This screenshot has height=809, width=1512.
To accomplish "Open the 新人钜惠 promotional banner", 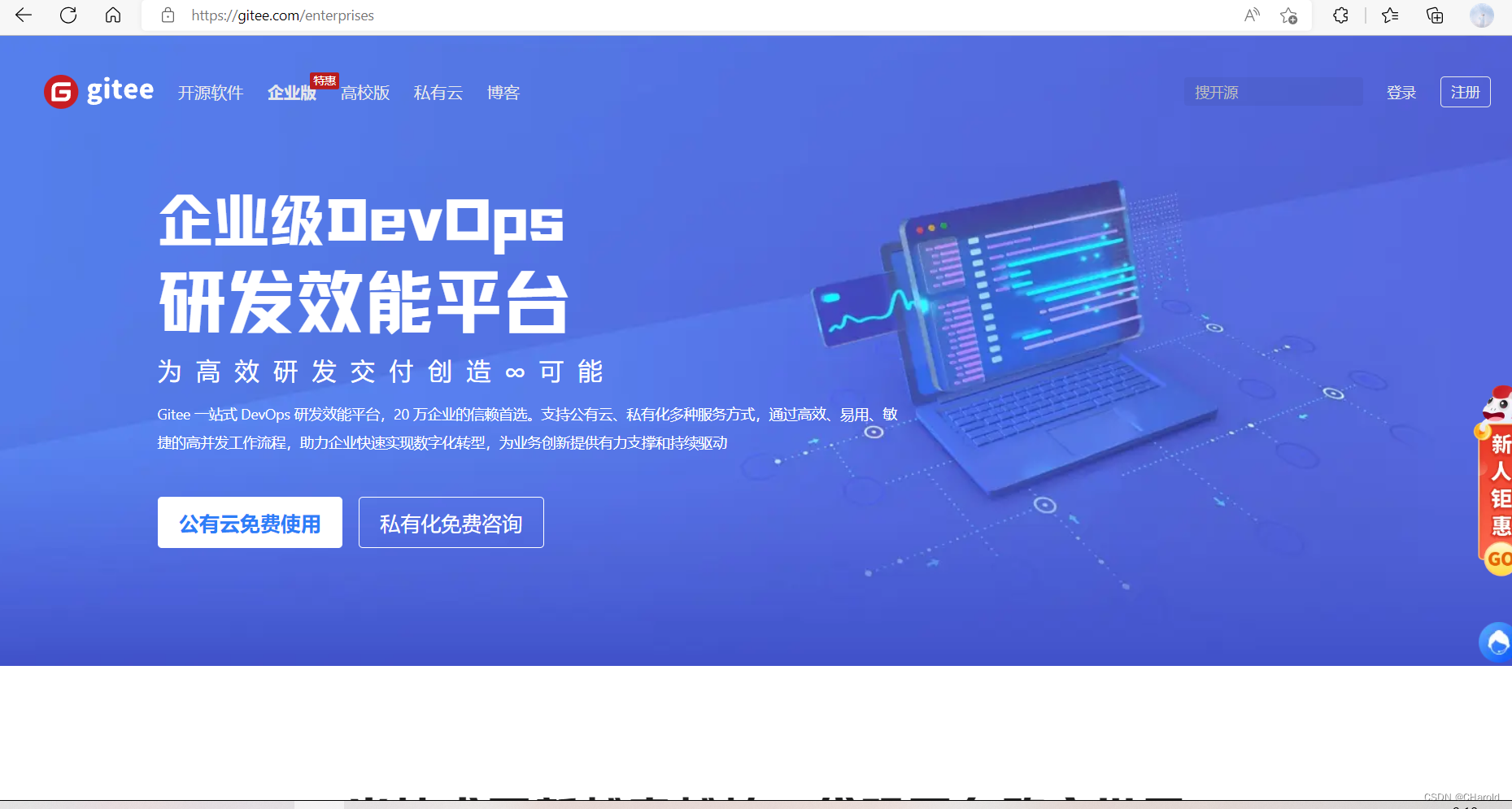I will 1496,481.
